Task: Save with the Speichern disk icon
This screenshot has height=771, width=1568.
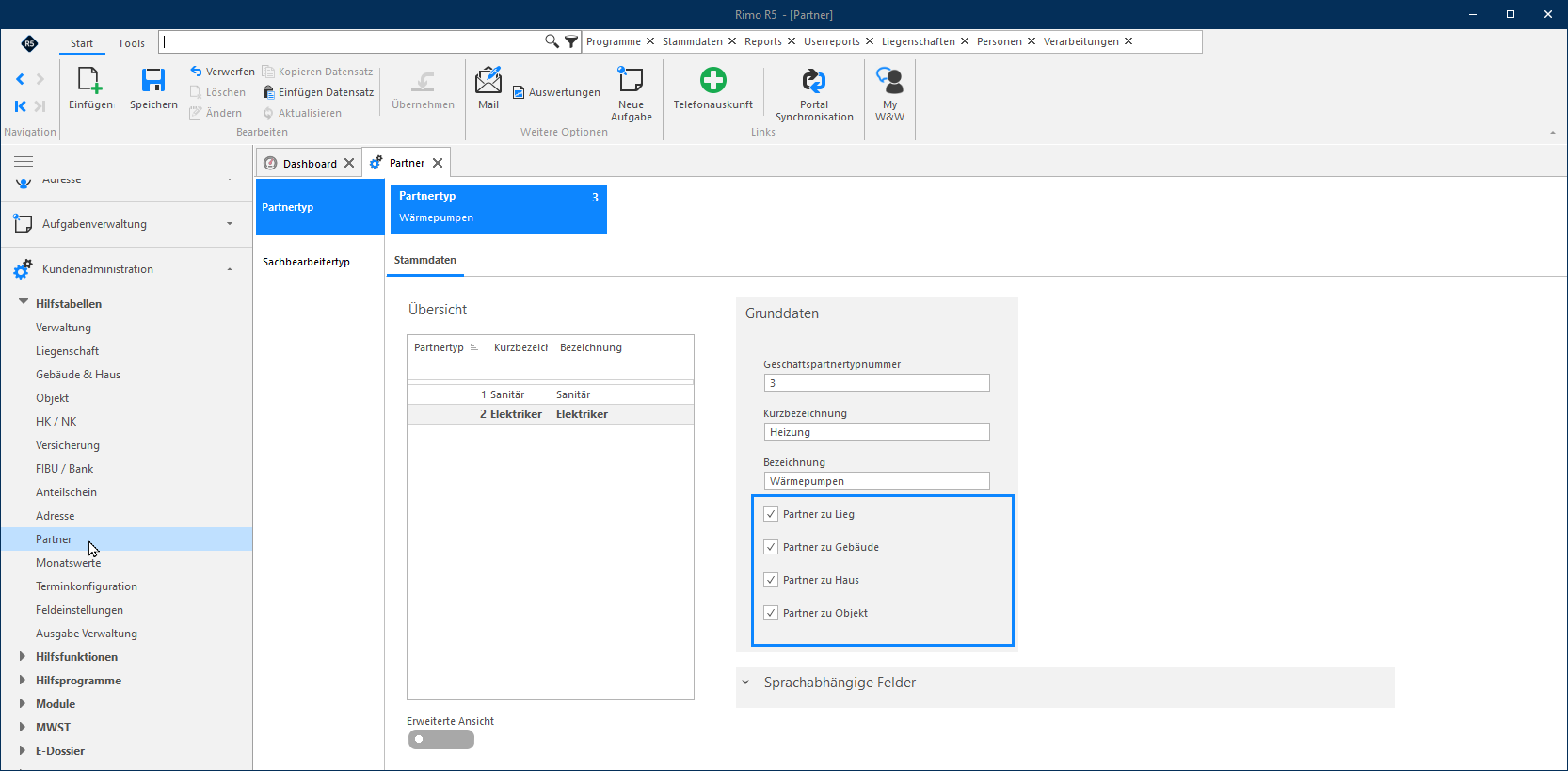Action: point(153,81)
